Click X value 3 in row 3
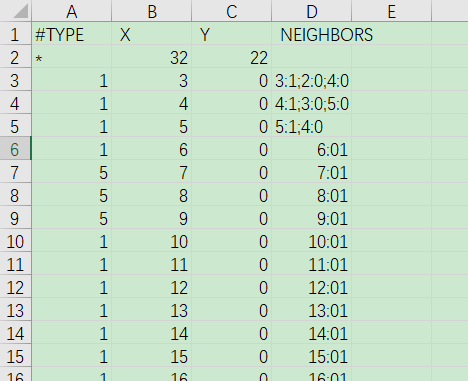Image resolution: width=468 pixels, height=381 pixels. [151, 80]
